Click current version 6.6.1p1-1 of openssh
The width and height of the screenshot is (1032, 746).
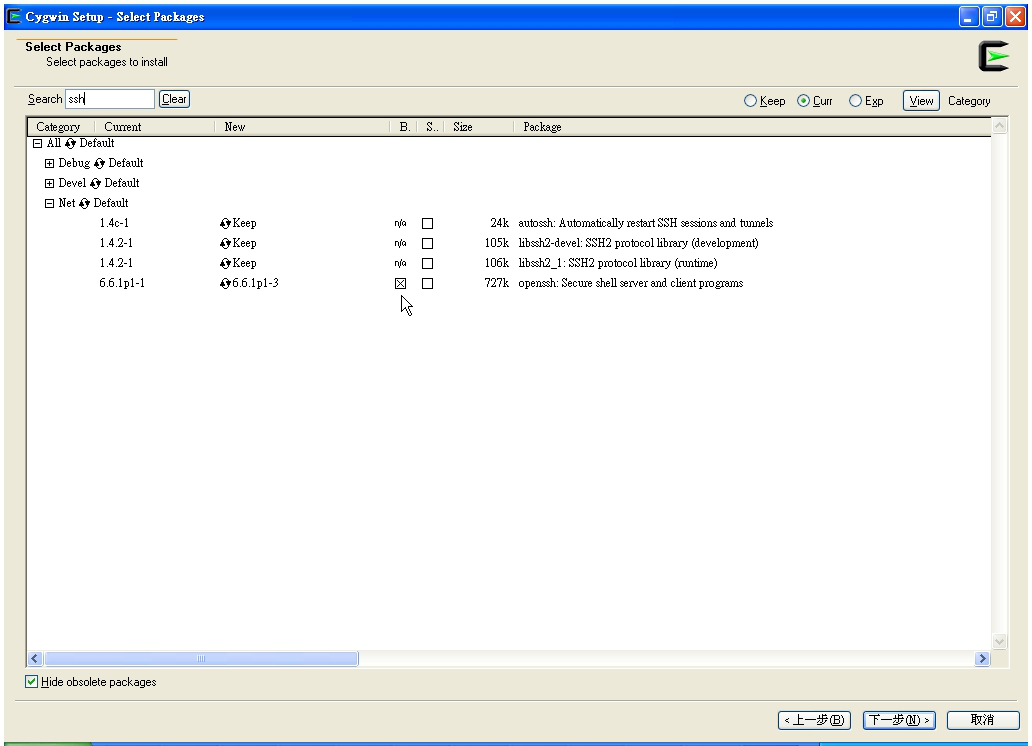(122, 283)
